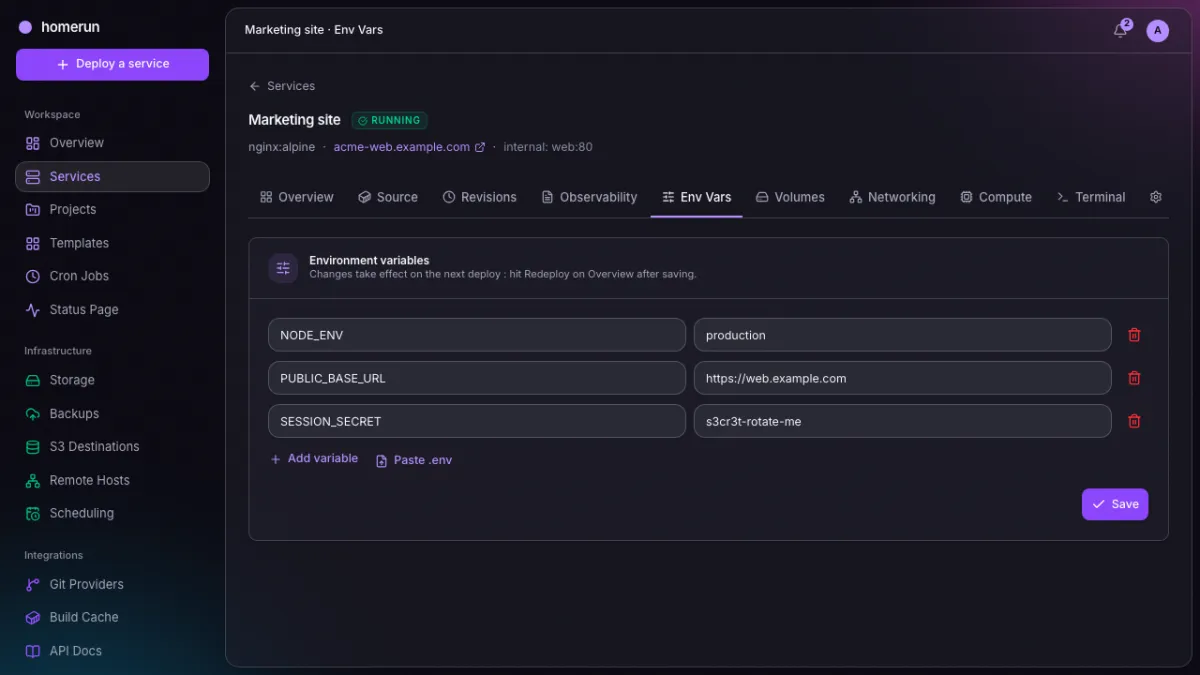Click the internal: web:80 text
Screen dimensions: 1200x675
(x=548, y=147)
